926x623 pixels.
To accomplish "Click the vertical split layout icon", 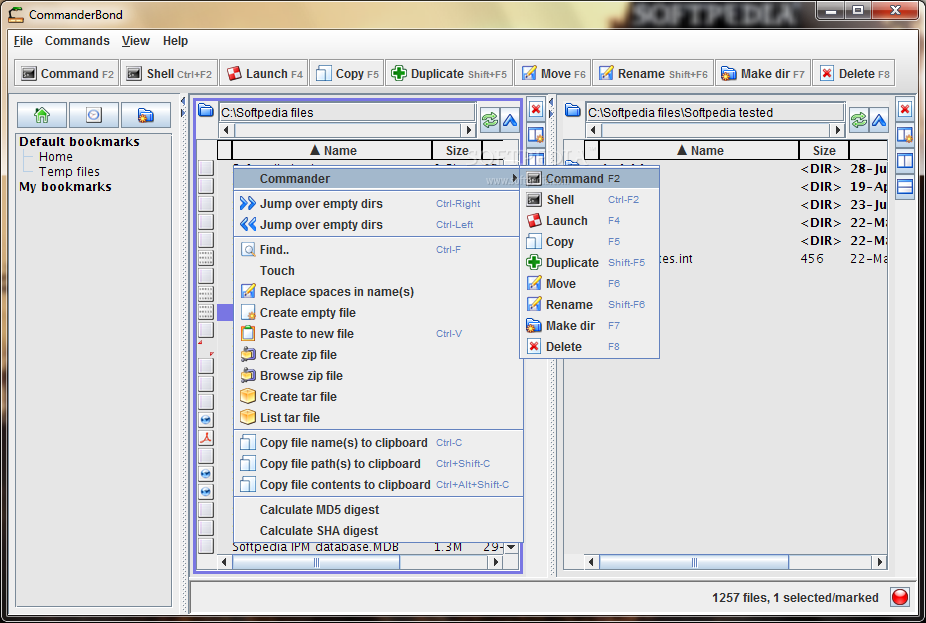I will [x=905, y=161].
